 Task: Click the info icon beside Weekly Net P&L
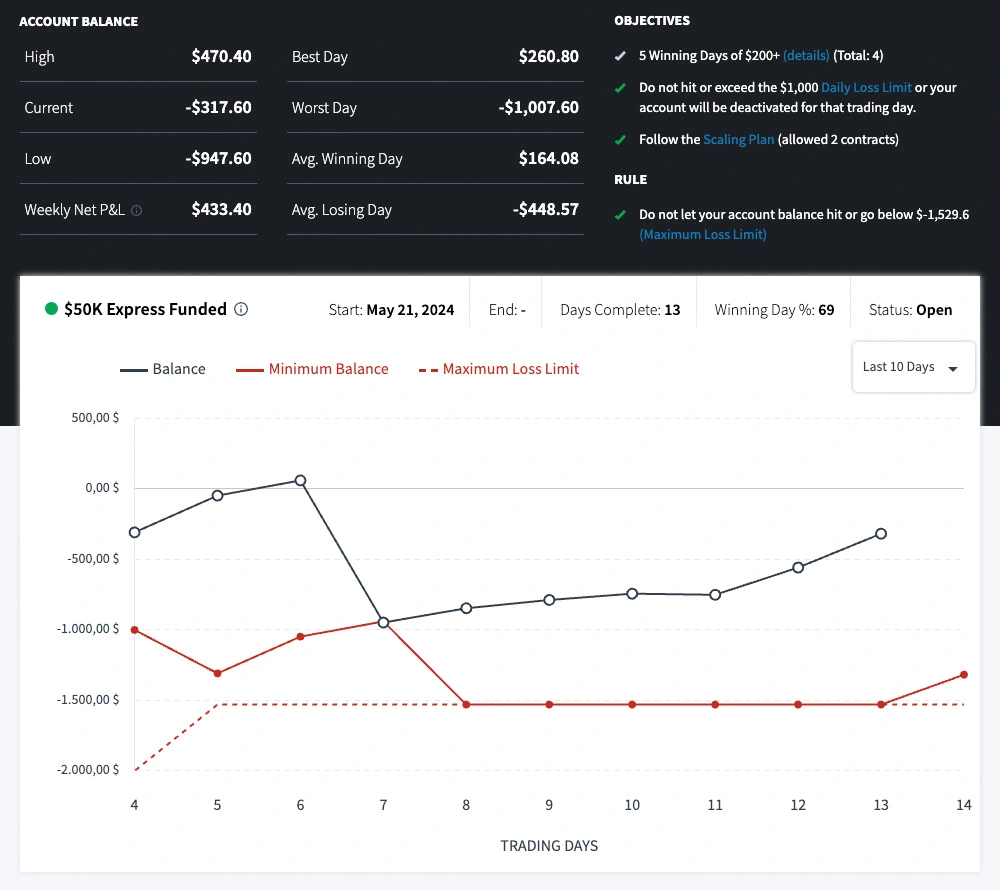[137, 211]
